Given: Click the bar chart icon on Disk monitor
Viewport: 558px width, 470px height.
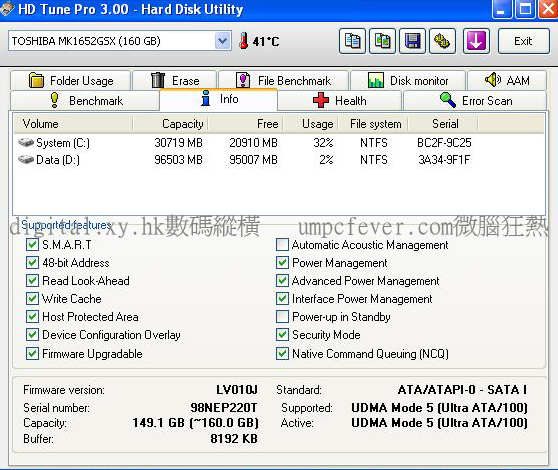Looking at the screenshot, I should (376, 80).
